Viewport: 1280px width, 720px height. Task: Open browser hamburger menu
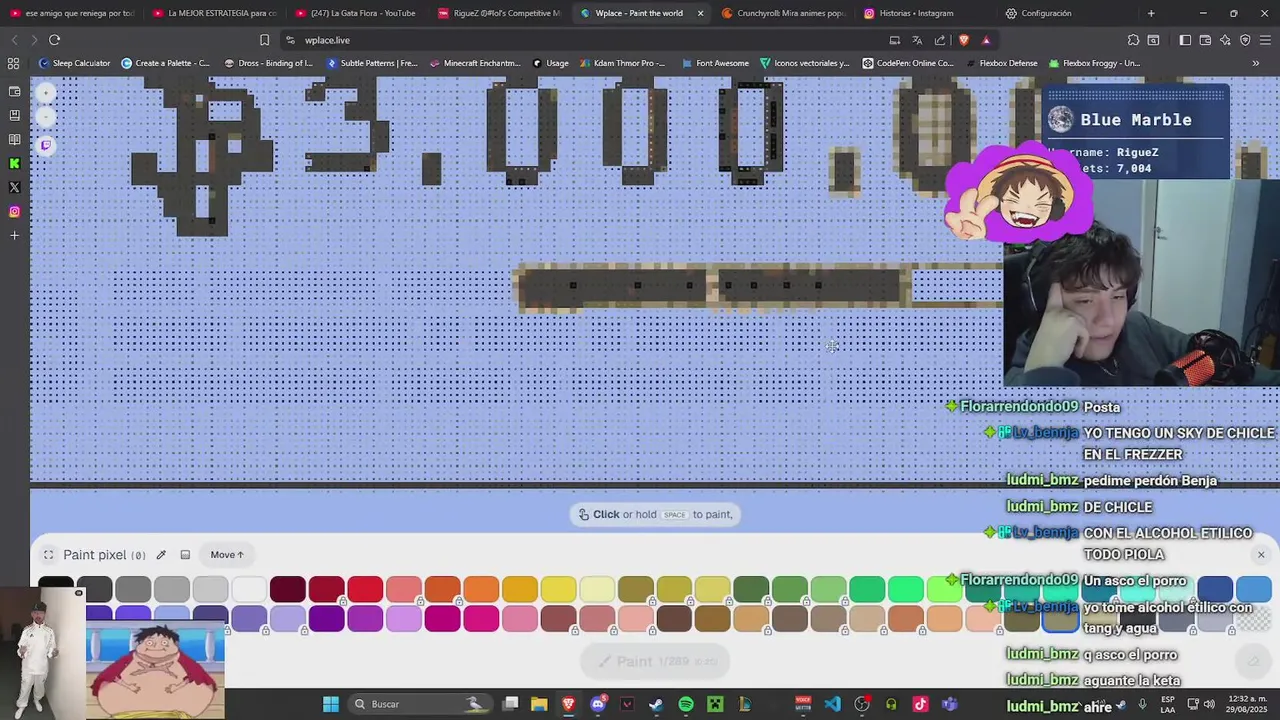(x=1266, y=40)
